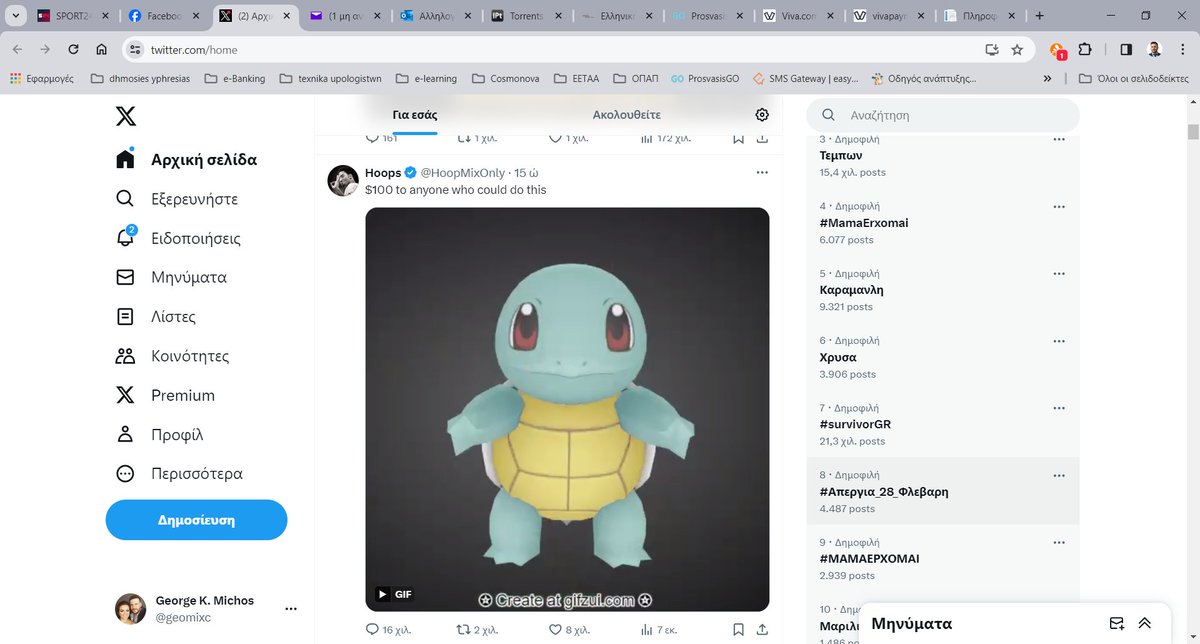Screen dimensions: 1200x644
Task: Open Κοινότητες from the sidebar
Action: [x=173, y=356]
